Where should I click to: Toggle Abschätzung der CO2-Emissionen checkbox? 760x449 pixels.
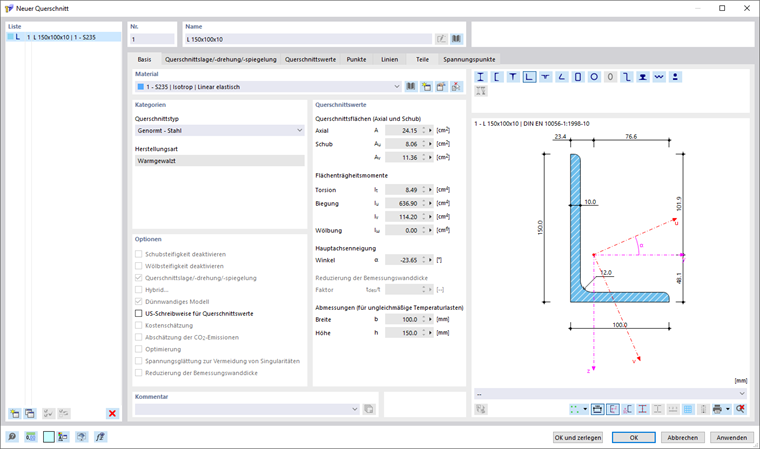coord(139,337)
